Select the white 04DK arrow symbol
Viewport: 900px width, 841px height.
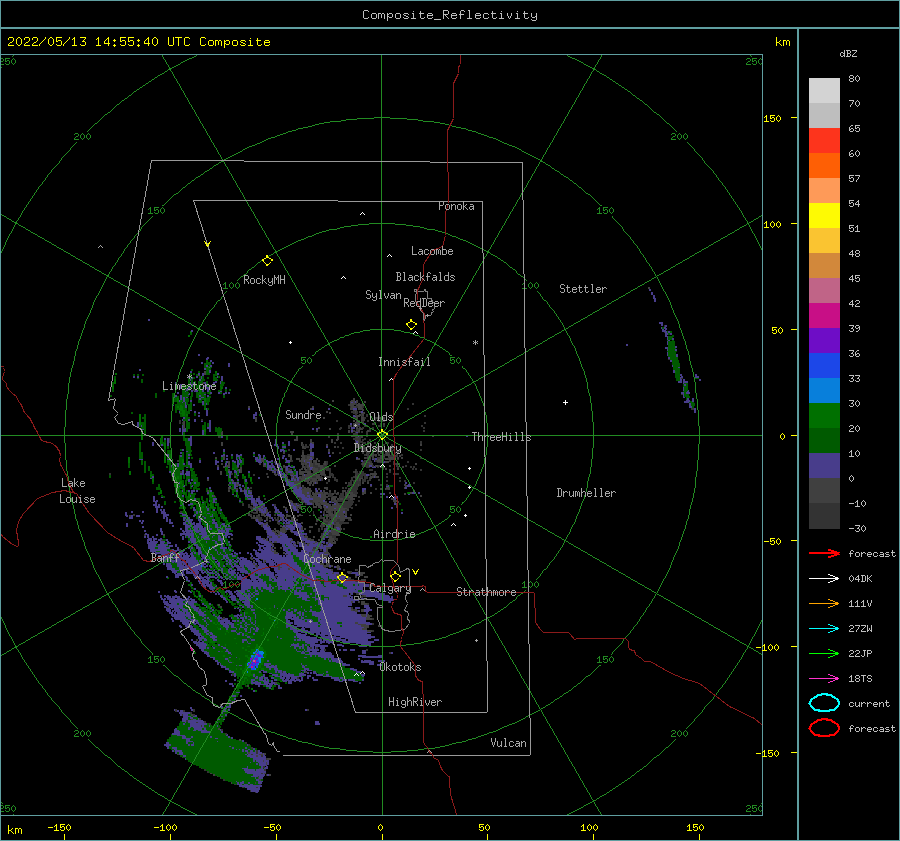[824, 579]
